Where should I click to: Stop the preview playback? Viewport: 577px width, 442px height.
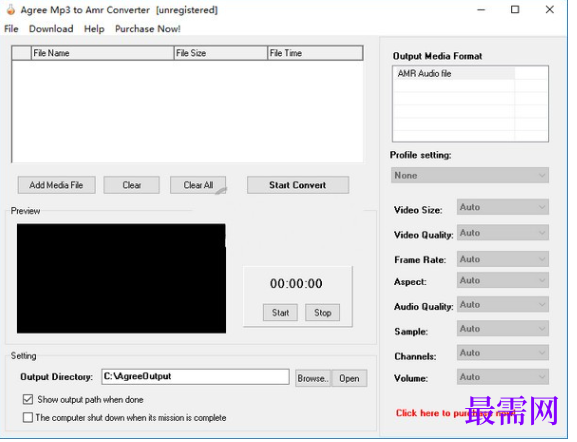(x=323, y=313)
